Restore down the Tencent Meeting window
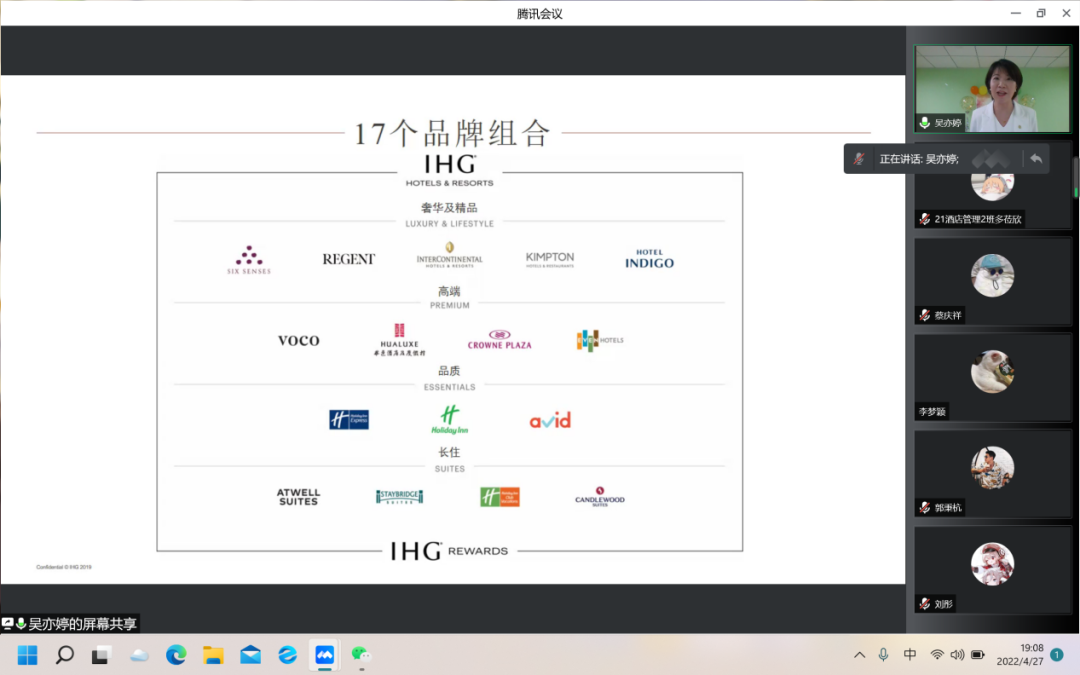The width and height of the screenshot is (1080, 675). tap(1041, 13)
